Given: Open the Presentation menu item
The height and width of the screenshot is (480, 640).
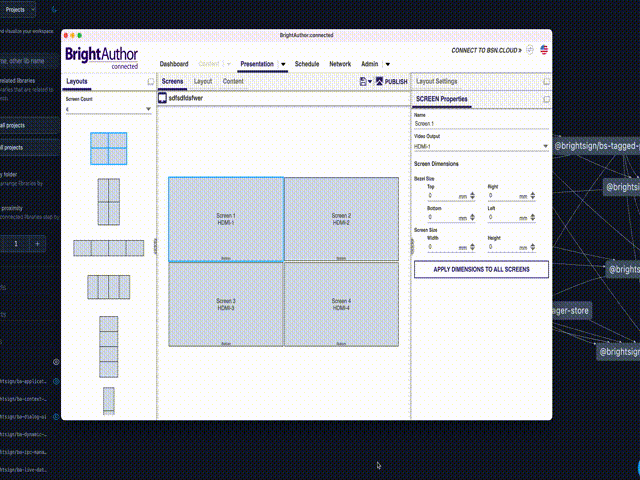Looking at the screenshot, I should click(257, 64).
